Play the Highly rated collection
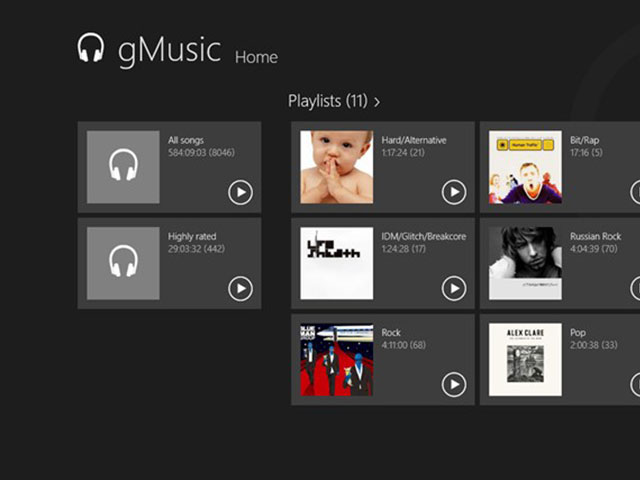 pos(240,289)
